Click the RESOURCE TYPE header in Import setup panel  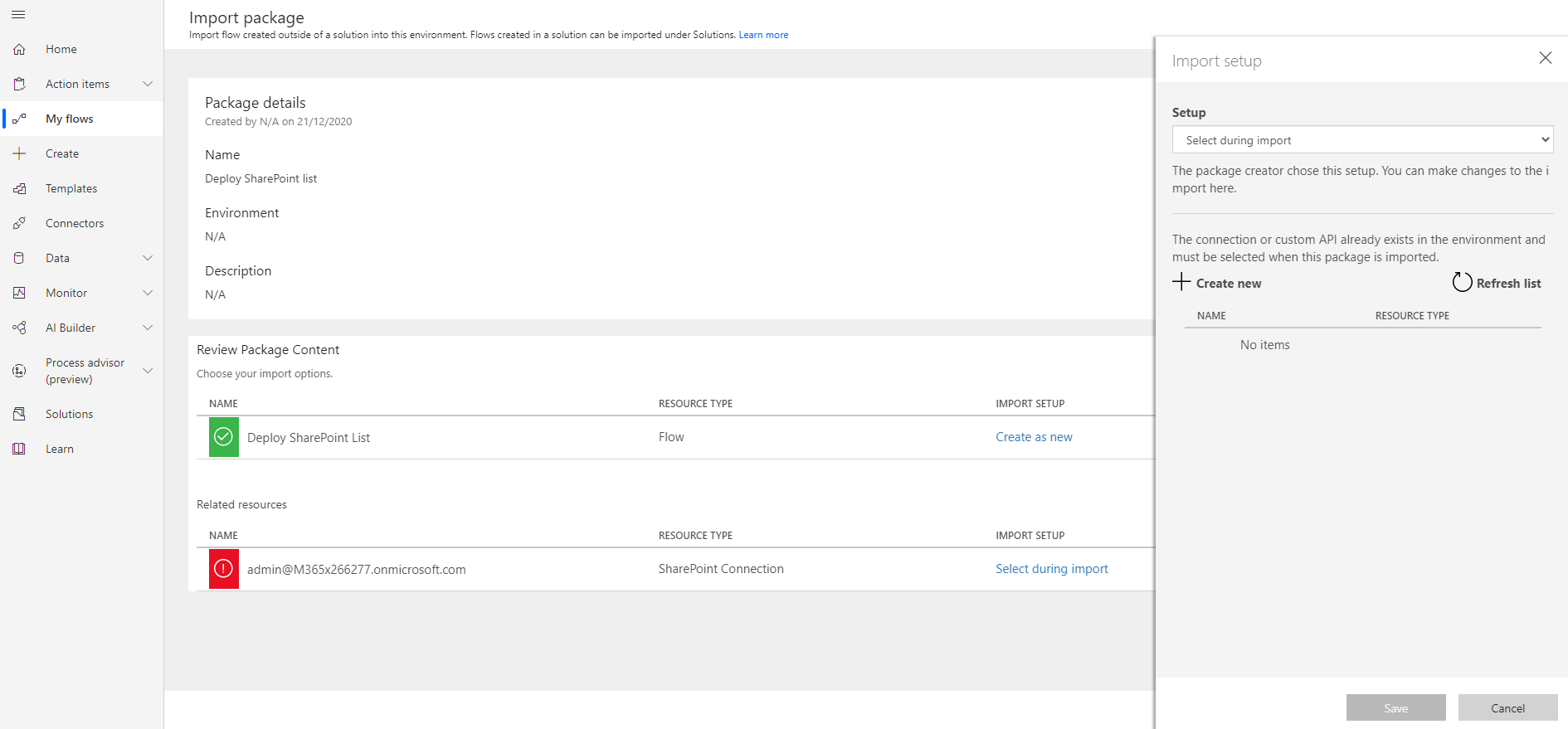coord(1412,316)
